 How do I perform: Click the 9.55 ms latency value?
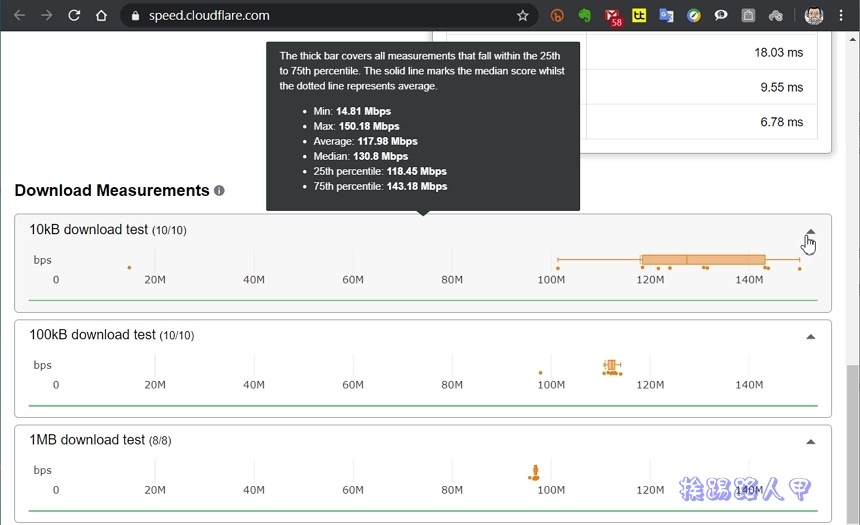[x=782, y=87]
